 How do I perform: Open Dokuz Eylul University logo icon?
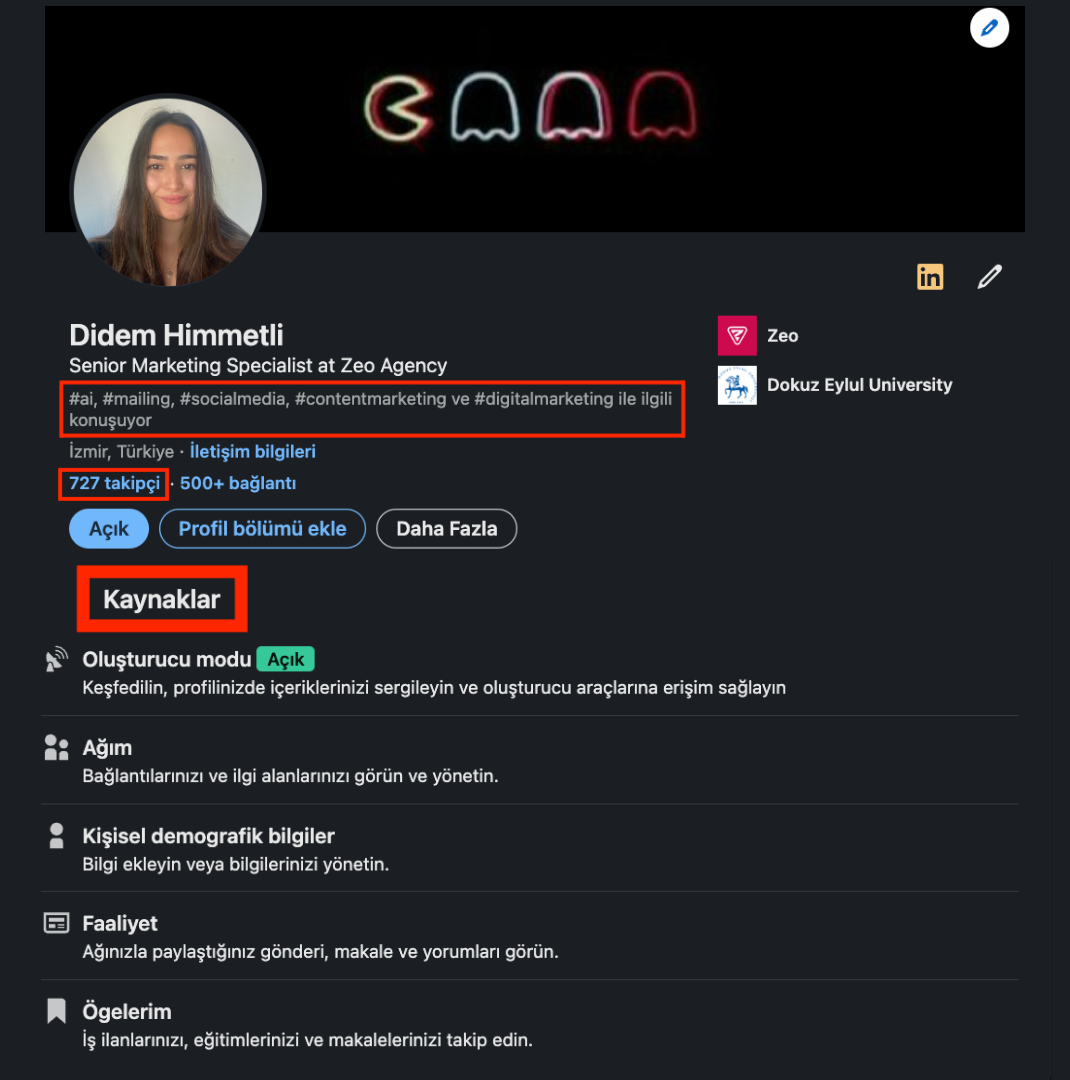(x=737, y=385)
